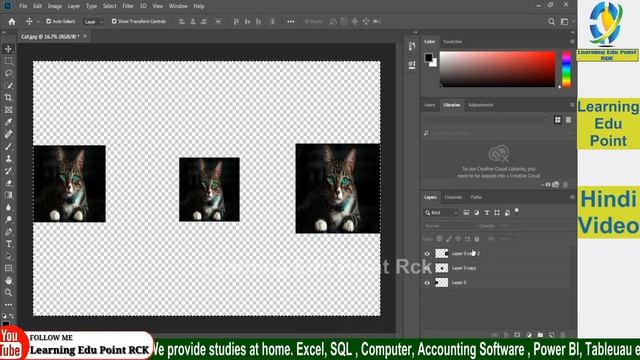640x360 pixels.
Task: Select the Rectangular Marquee tool
Action: (x=8, y=61)
